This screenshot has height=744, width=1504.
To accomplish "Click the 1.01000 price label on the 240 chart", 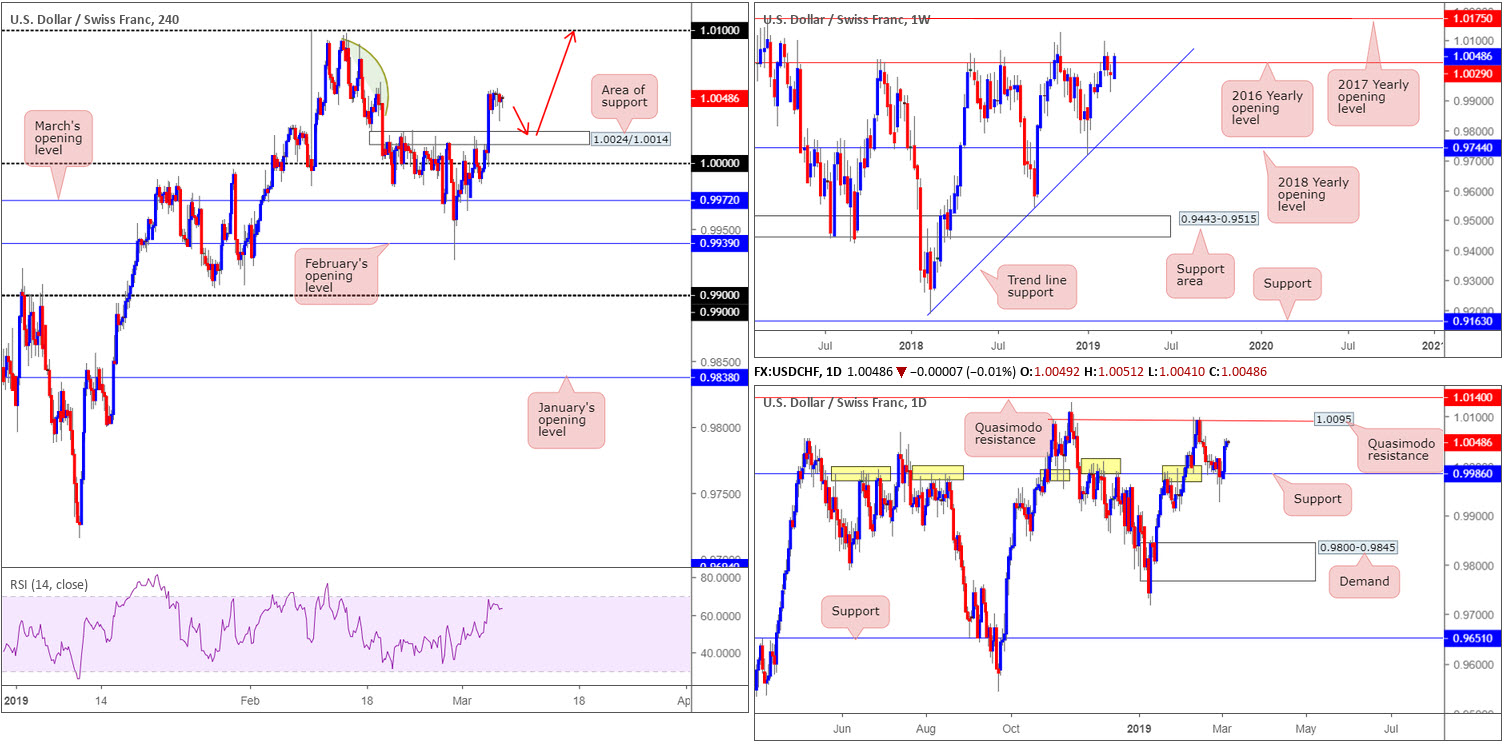I will pos(720,31).
